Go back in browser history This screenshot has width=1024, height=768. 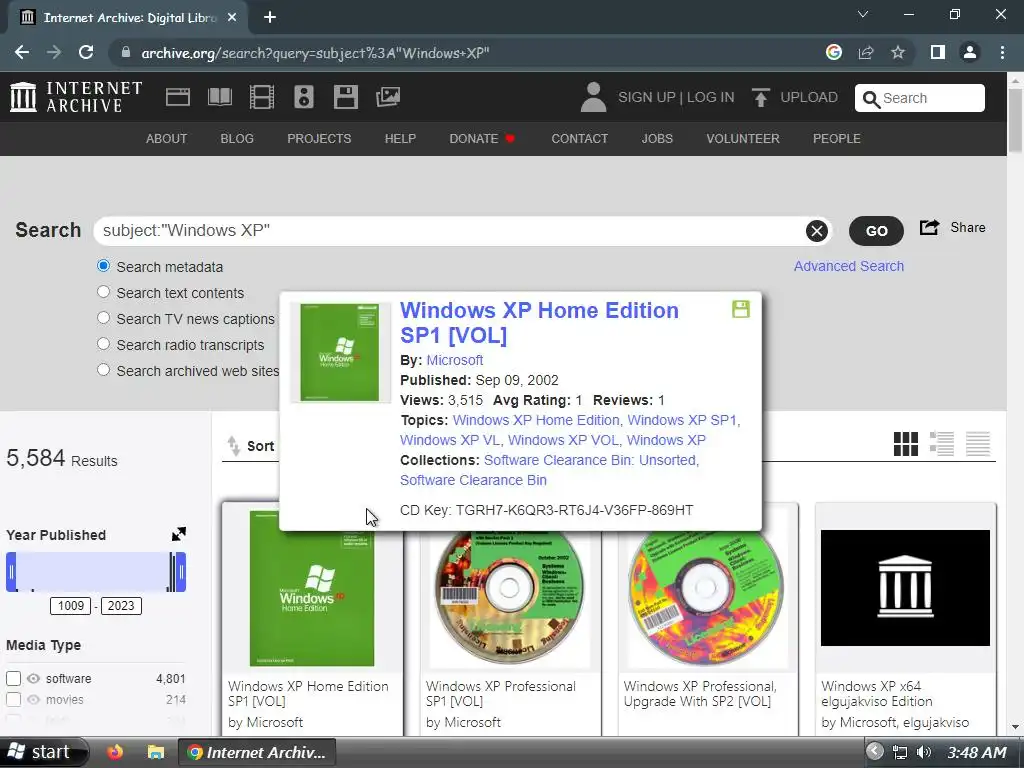22,52
